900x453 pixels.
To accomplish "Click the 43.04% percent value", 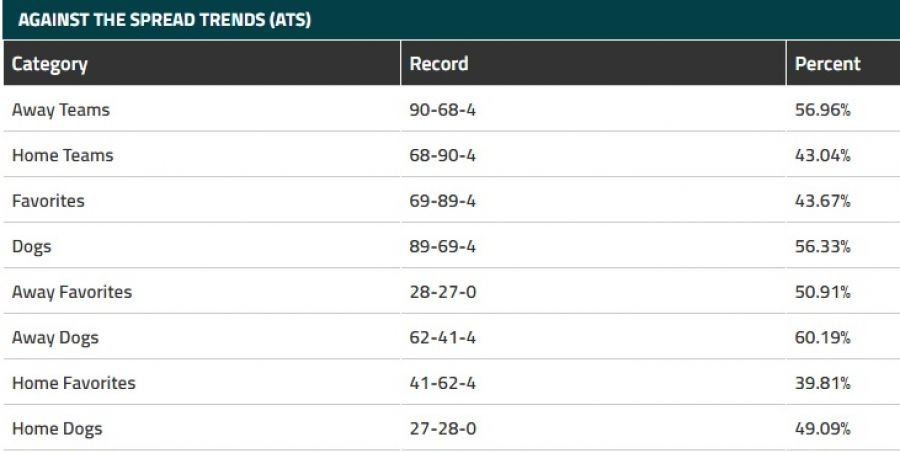I will click(x=823, y=155).
